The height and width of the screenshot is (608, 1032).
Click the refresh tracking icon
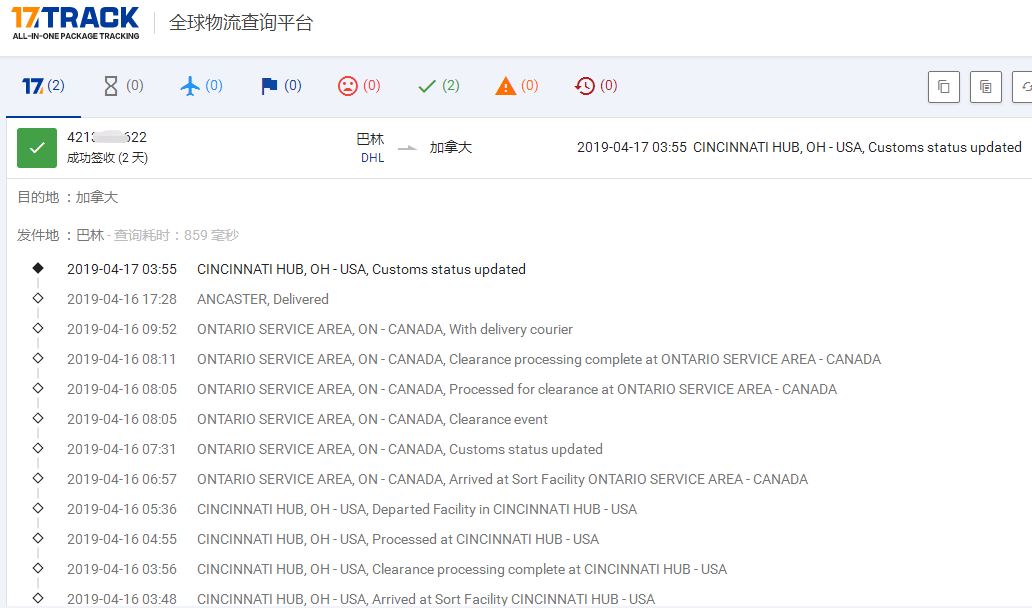coord(1026,87)
